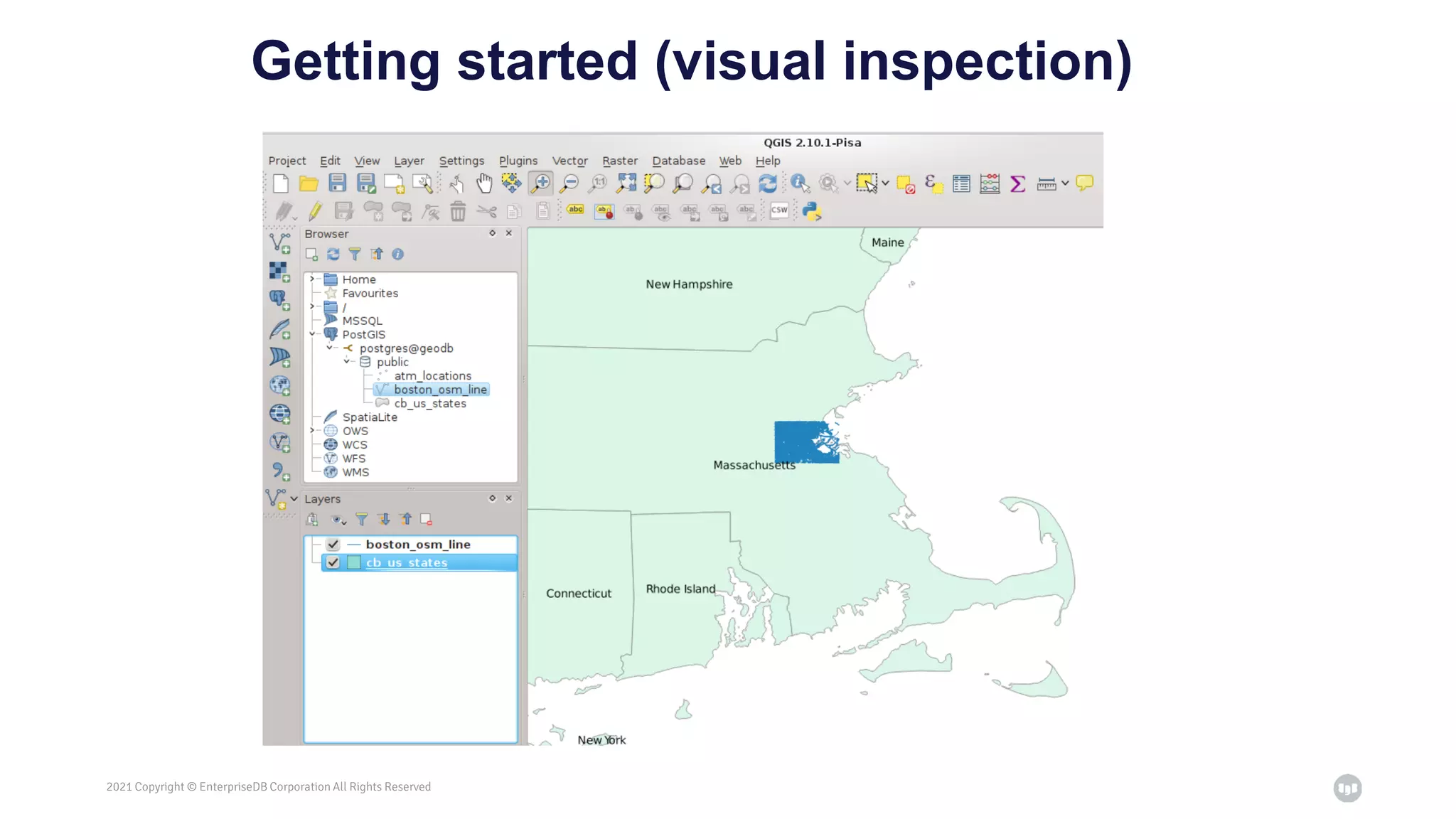Open the Raster menu
The height and width of the screenshot is (819, 1456).
620,161
